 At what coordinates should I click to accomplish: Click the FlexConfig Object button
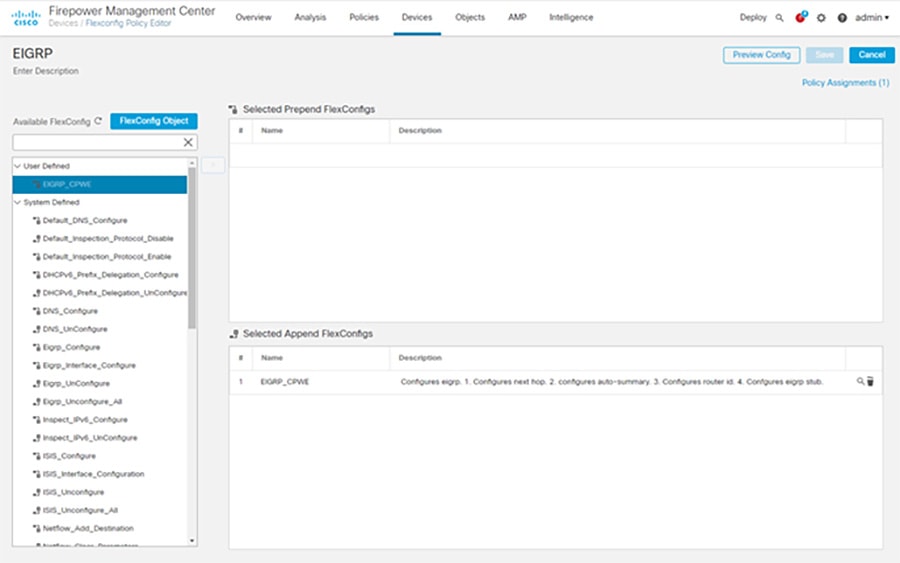(153, 121)
